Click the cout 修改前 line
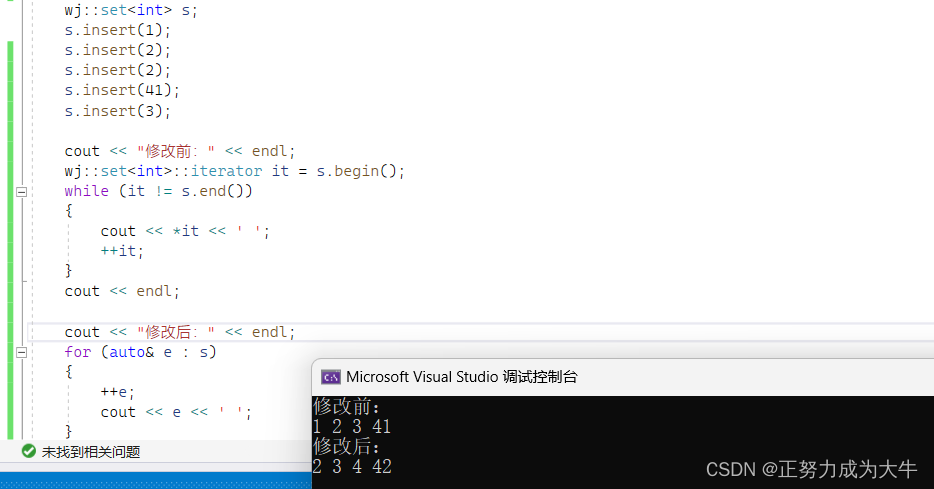Image resolution: width=934 pixels, height=489 pixels. (x=180, y=151)
